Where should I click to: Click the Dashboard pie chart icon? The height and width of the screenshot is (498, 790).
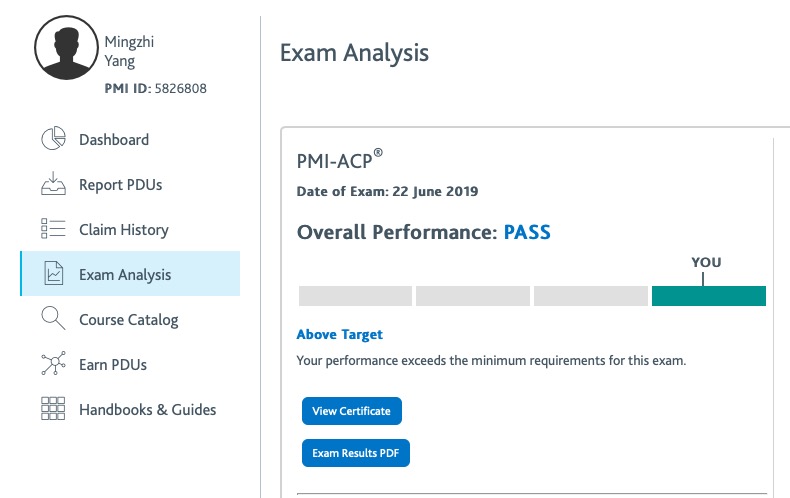[53, 139]
